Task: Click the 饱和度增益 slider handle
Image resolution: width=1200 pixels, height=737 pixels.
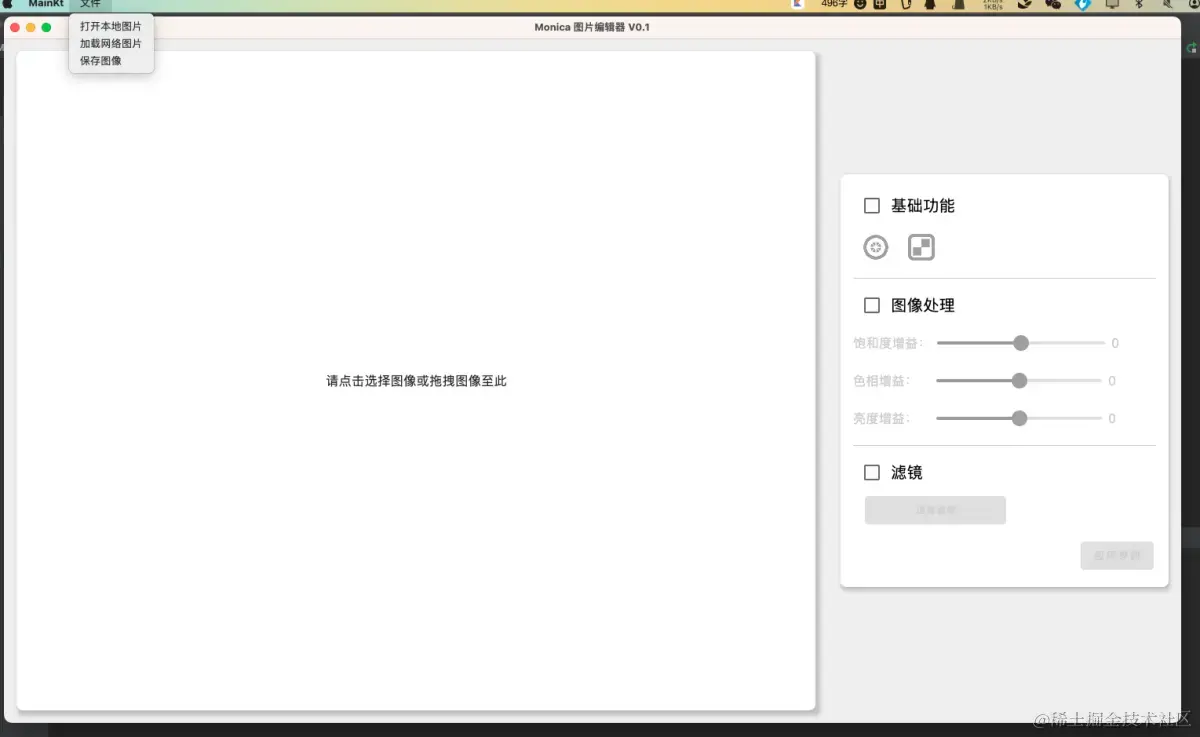Action: point(1021,343)
